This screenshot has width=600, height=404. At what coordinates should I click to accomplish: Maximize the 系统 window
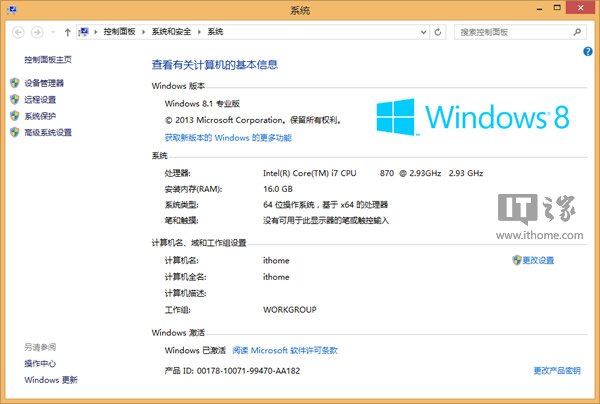pyautogui.click(x=557, y=8)
